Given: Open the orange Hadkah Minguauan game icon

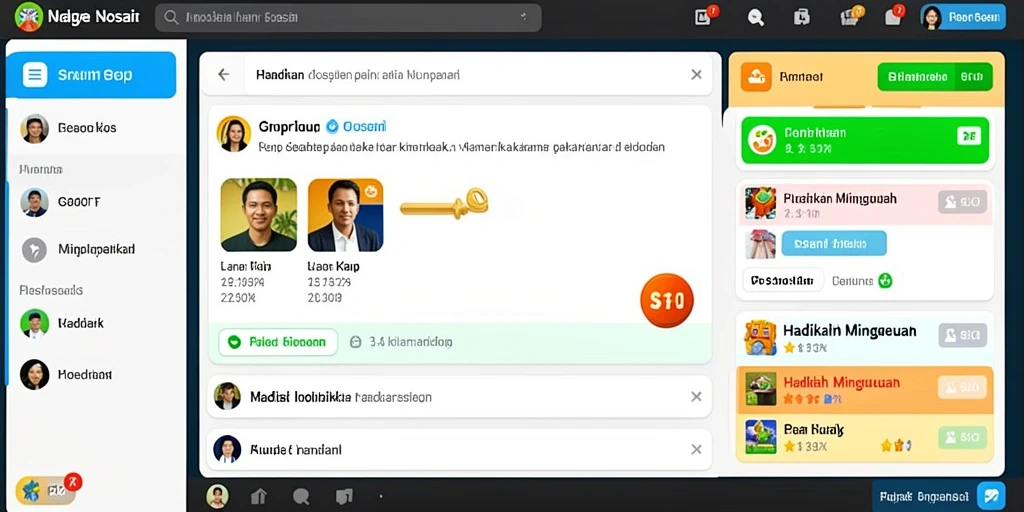Looking at the screenshot, I should (761, 389).
